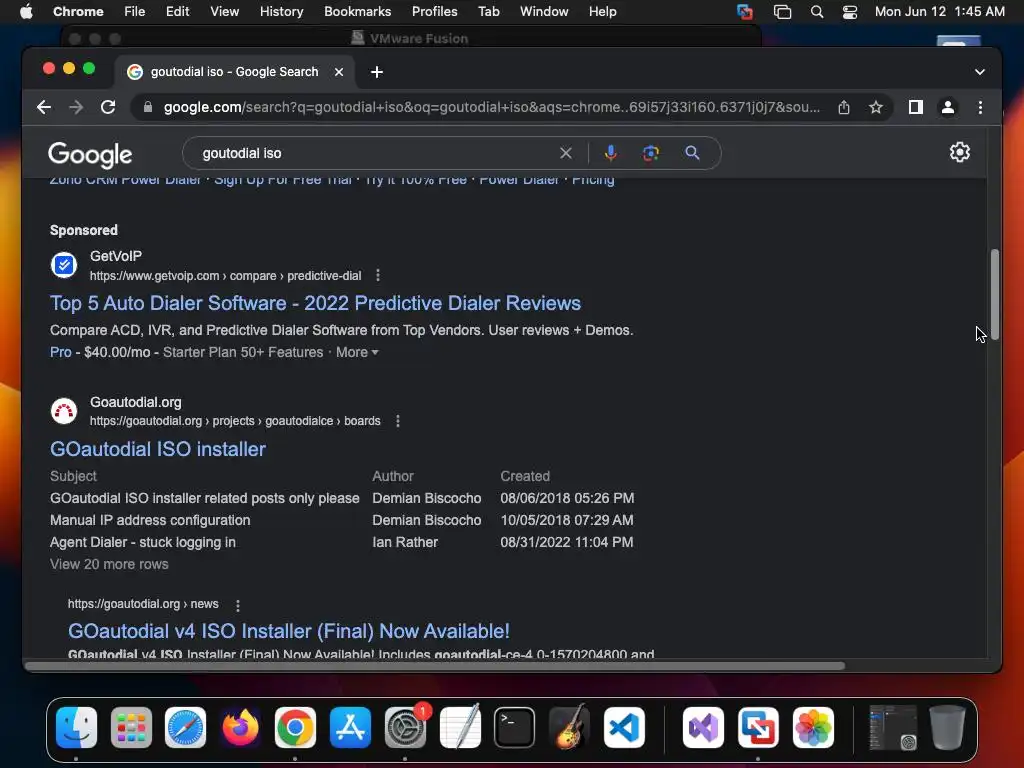Viewport: 1024px width, 768px height.
Task: Click the 08/31/2022 11:04 PM date
Action: [567, 542]
